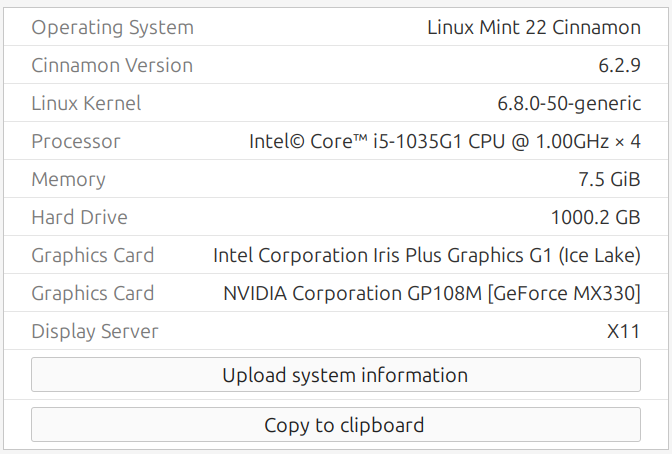The height and width of the screenshot is (454, 672).
Task: Select the Intel Iris Plus Graphics G1 text
Action: 426,255
